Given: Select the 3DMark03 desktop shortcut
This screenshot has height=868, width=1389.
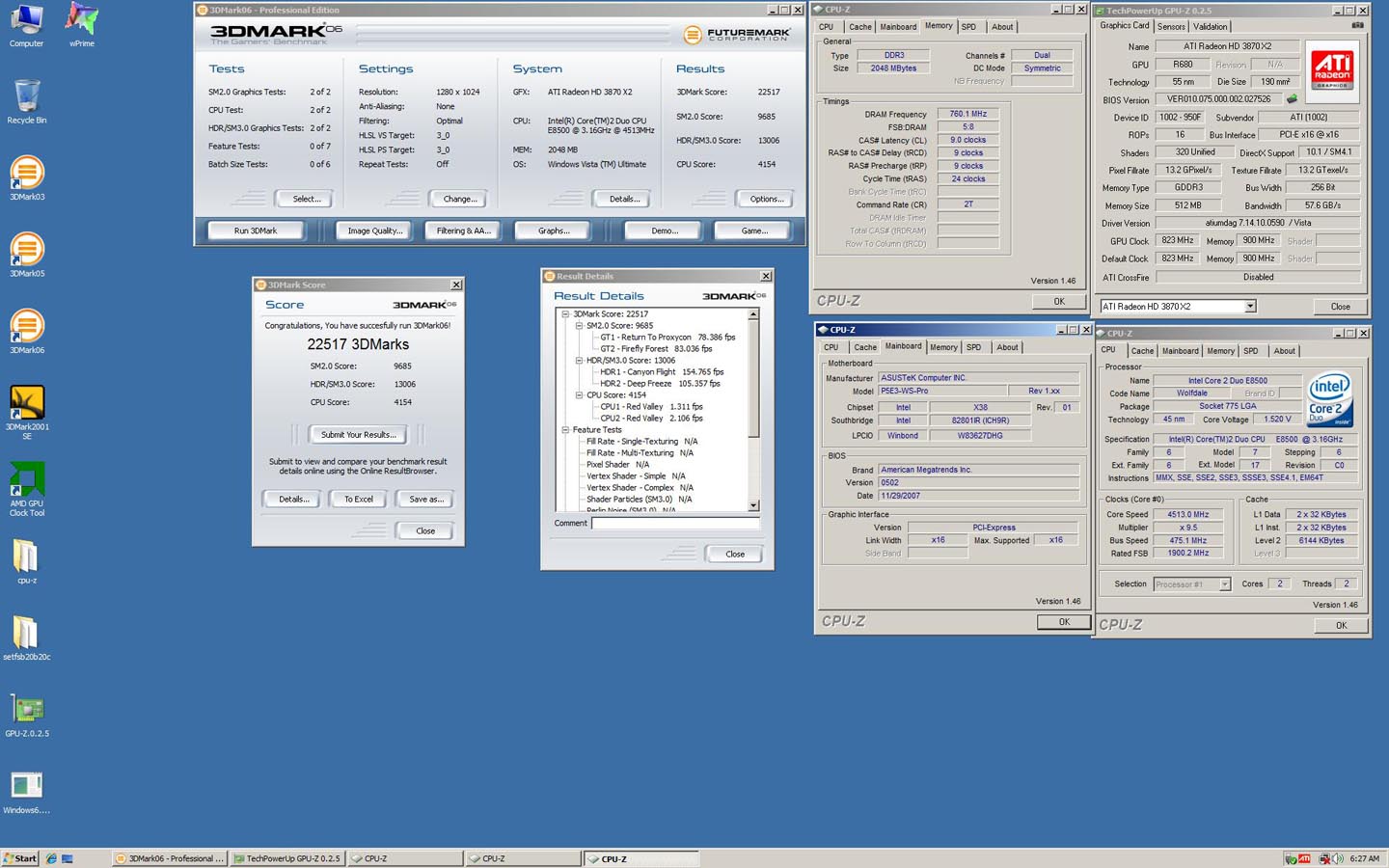Looking at the screenshot, I should (27, 178).
